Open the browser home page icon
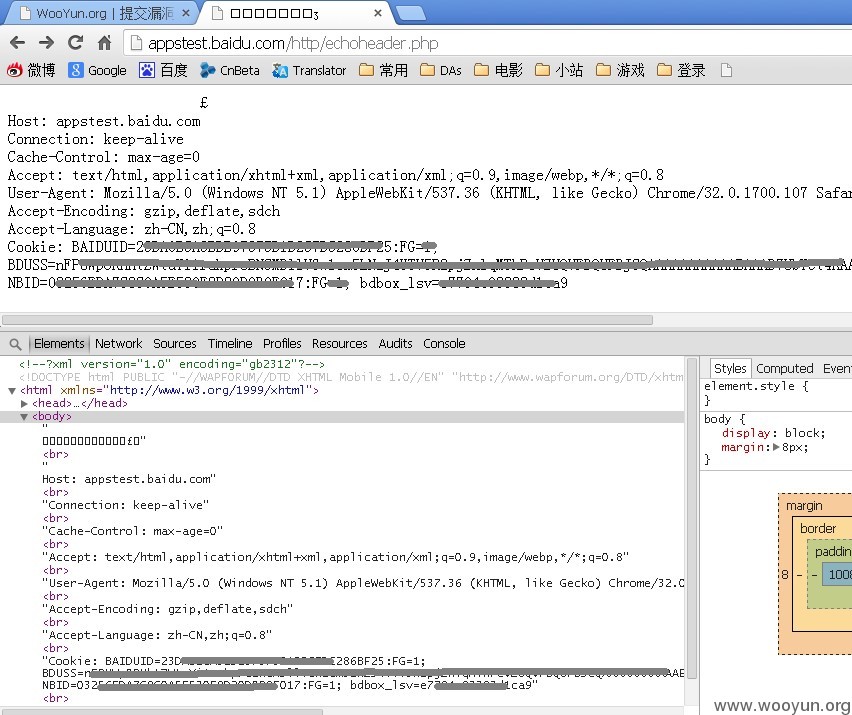 point(104,42)
